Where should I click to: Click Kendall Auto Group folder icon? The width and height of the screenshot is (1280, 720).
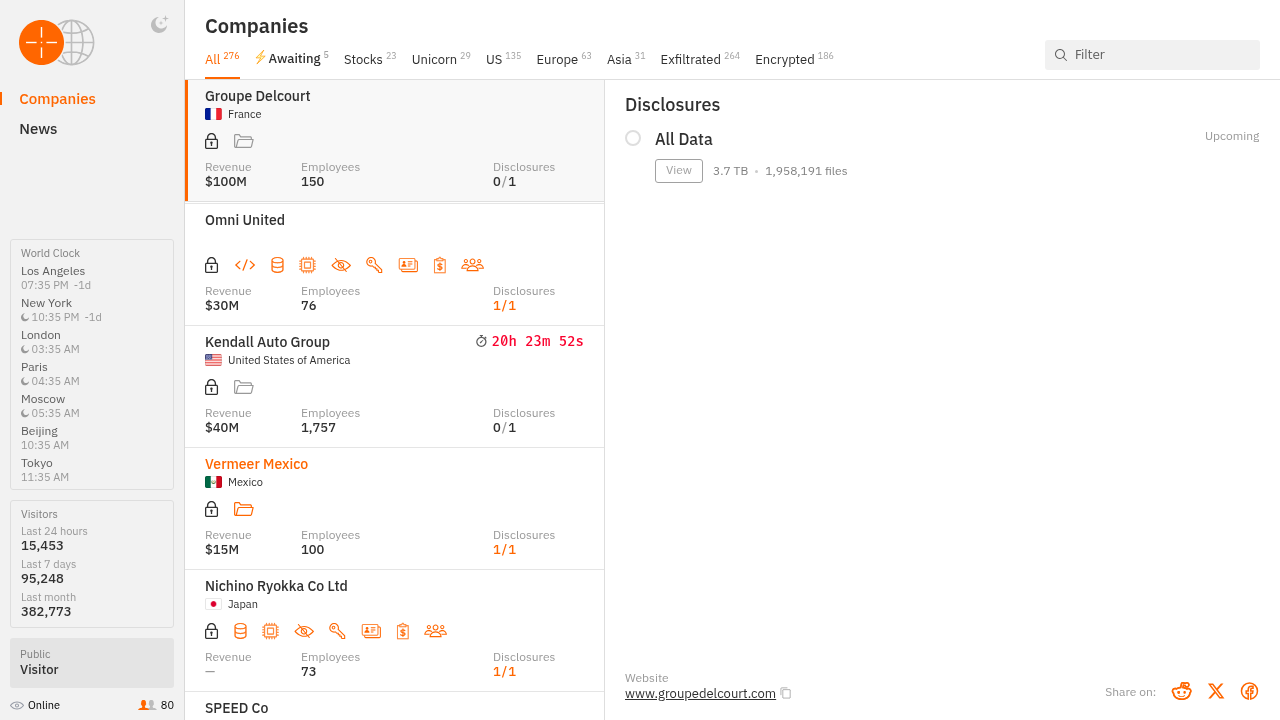244,387
